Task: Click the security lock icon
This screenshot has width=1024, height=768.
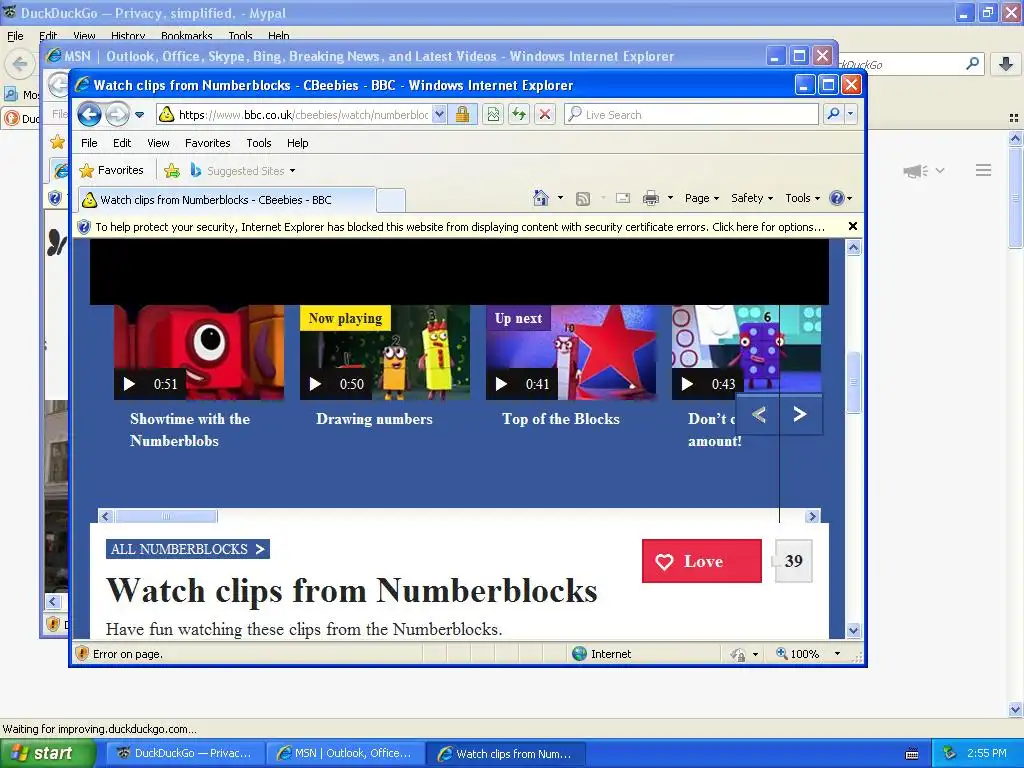Action: point(462,115)
